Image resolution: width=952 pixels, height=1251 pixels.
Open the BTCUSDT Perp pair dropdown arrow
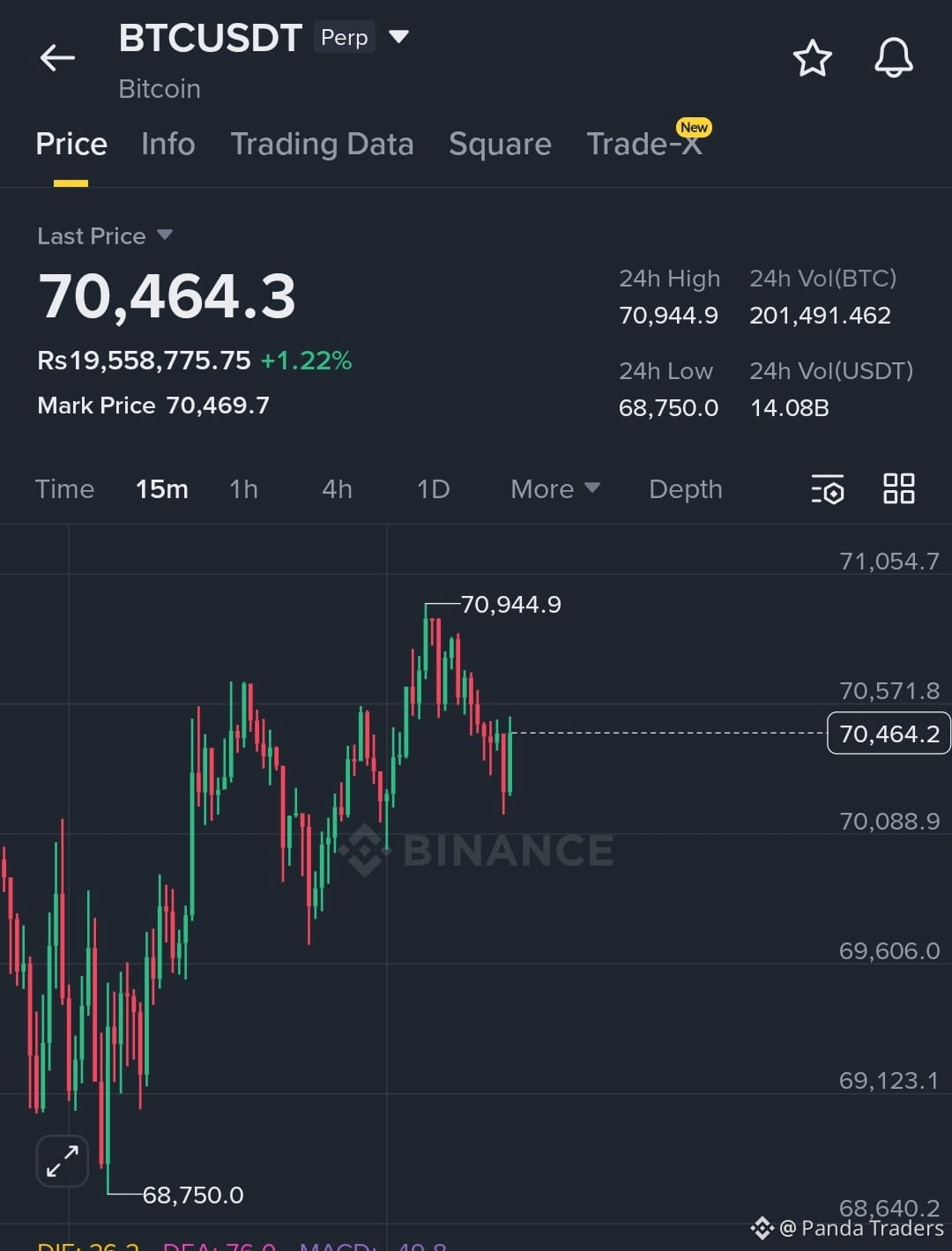pyautogui.click(x=398, y=37)
